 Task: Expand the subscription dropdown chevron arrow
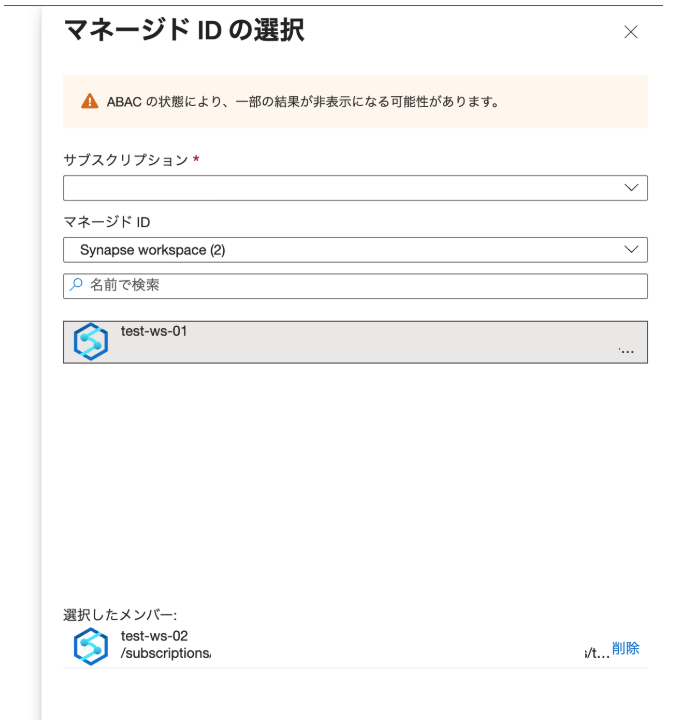pyautogui.click(x=631, y=188)
